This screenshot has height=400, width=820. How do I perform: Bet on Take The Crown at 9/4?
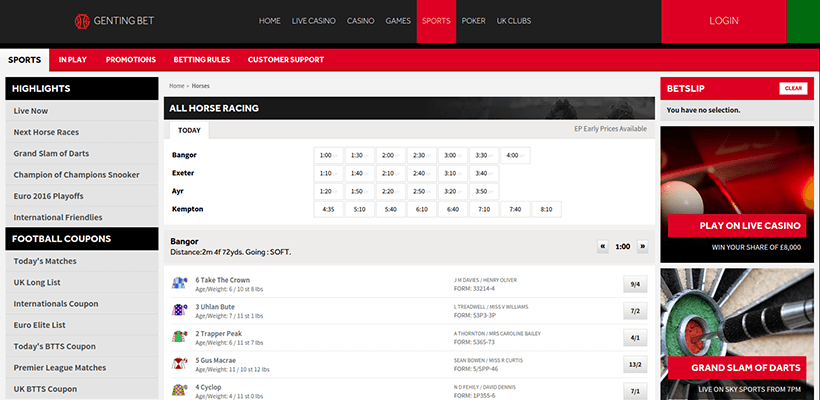coord(635,284)
